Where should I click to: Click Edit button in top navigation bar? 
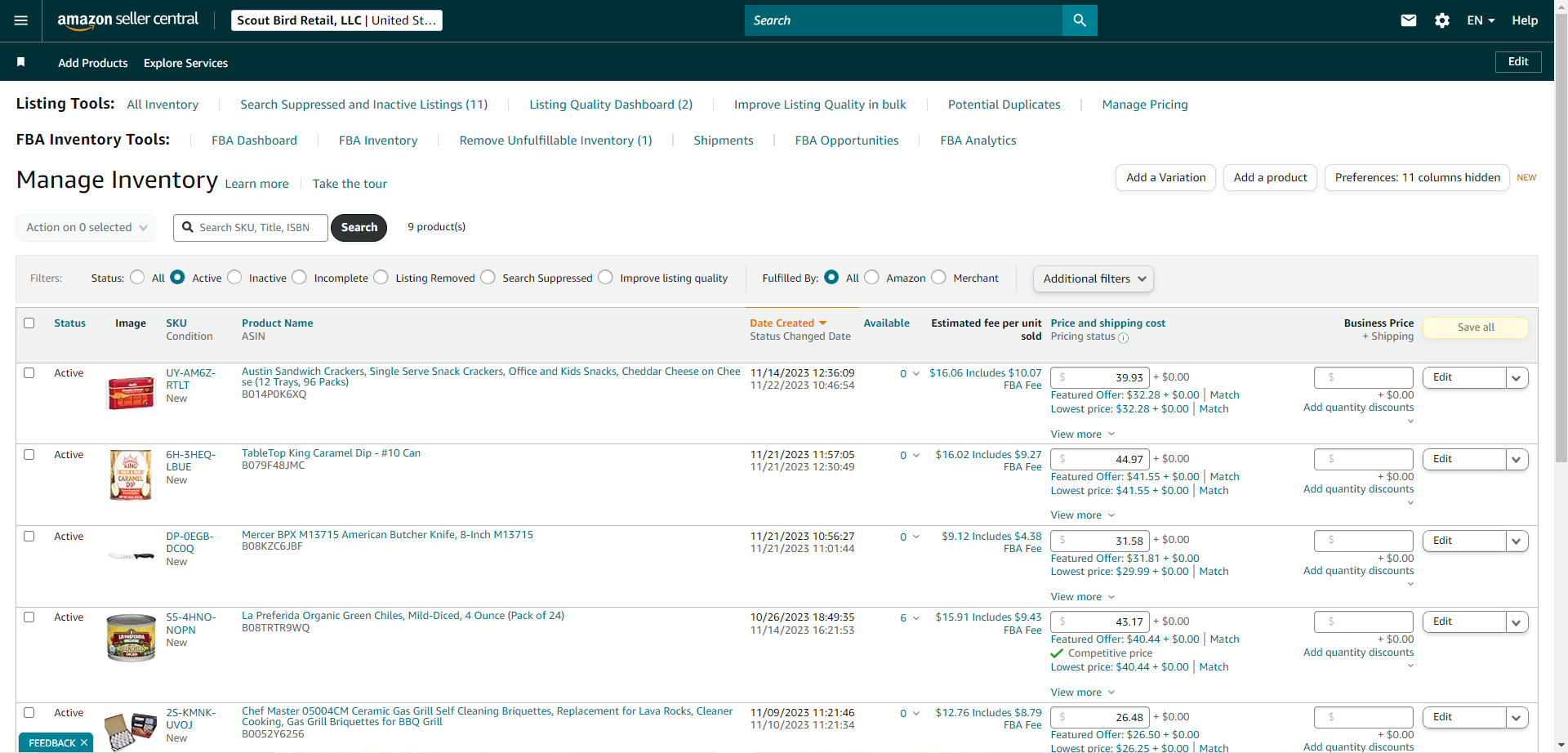pos(1518,62)
